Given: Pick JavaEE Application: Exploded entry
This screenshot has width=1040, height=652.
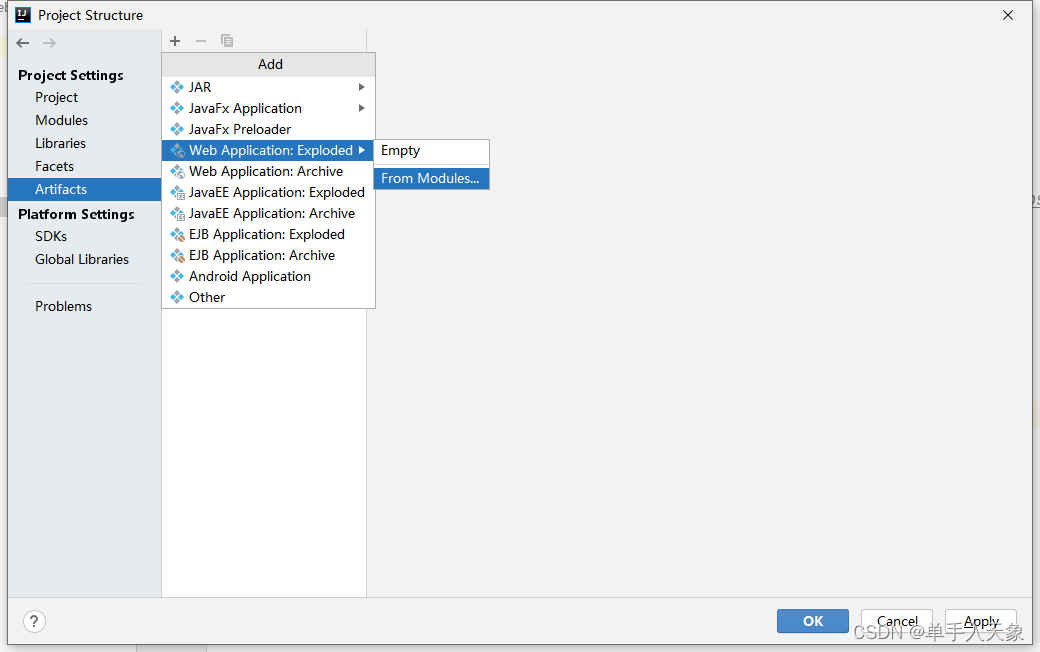Looking at the screenshot, I should pyautogui.click(x=276, y=192).
